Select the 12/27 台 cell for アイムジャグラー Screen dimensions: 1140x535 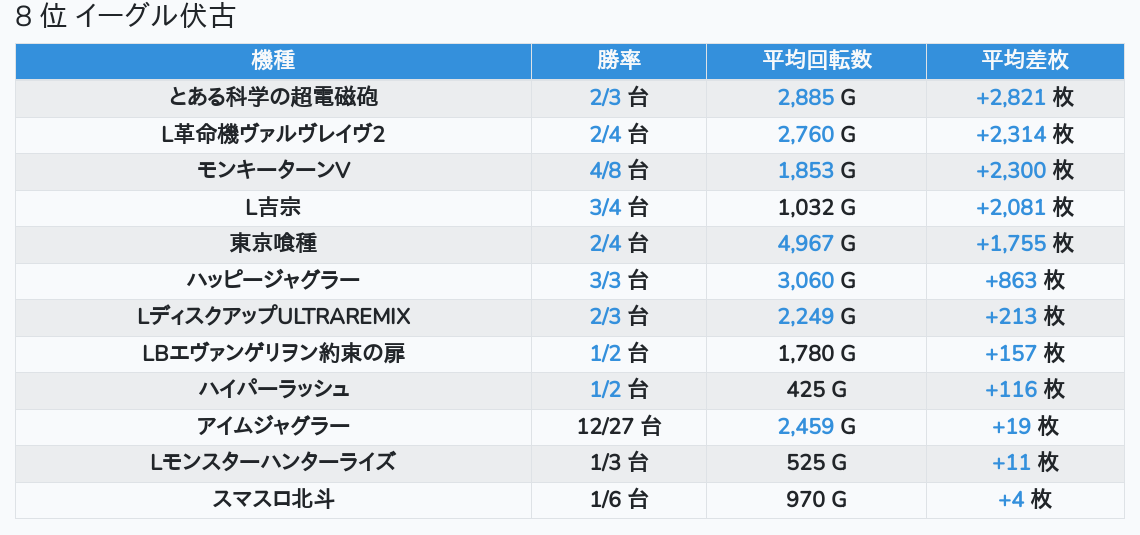[x=618, y=426]
